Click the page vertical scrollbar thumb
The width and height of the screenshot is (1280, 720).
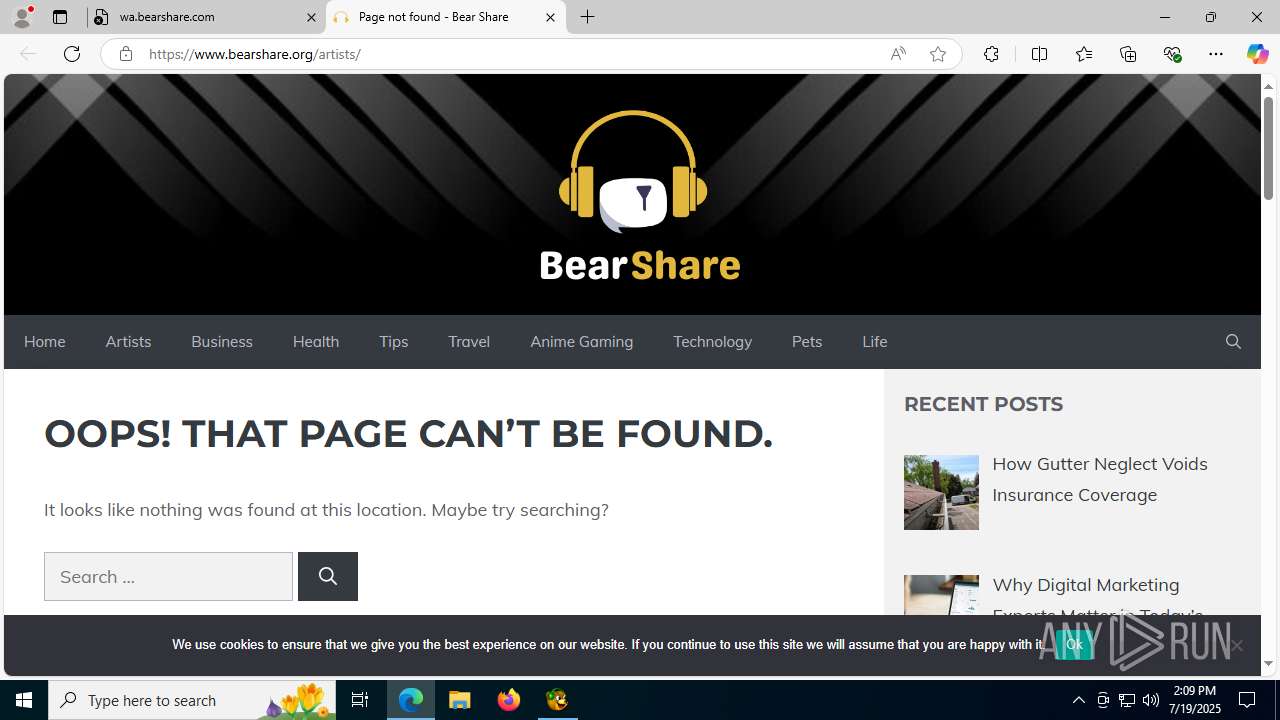point(1268,148)
